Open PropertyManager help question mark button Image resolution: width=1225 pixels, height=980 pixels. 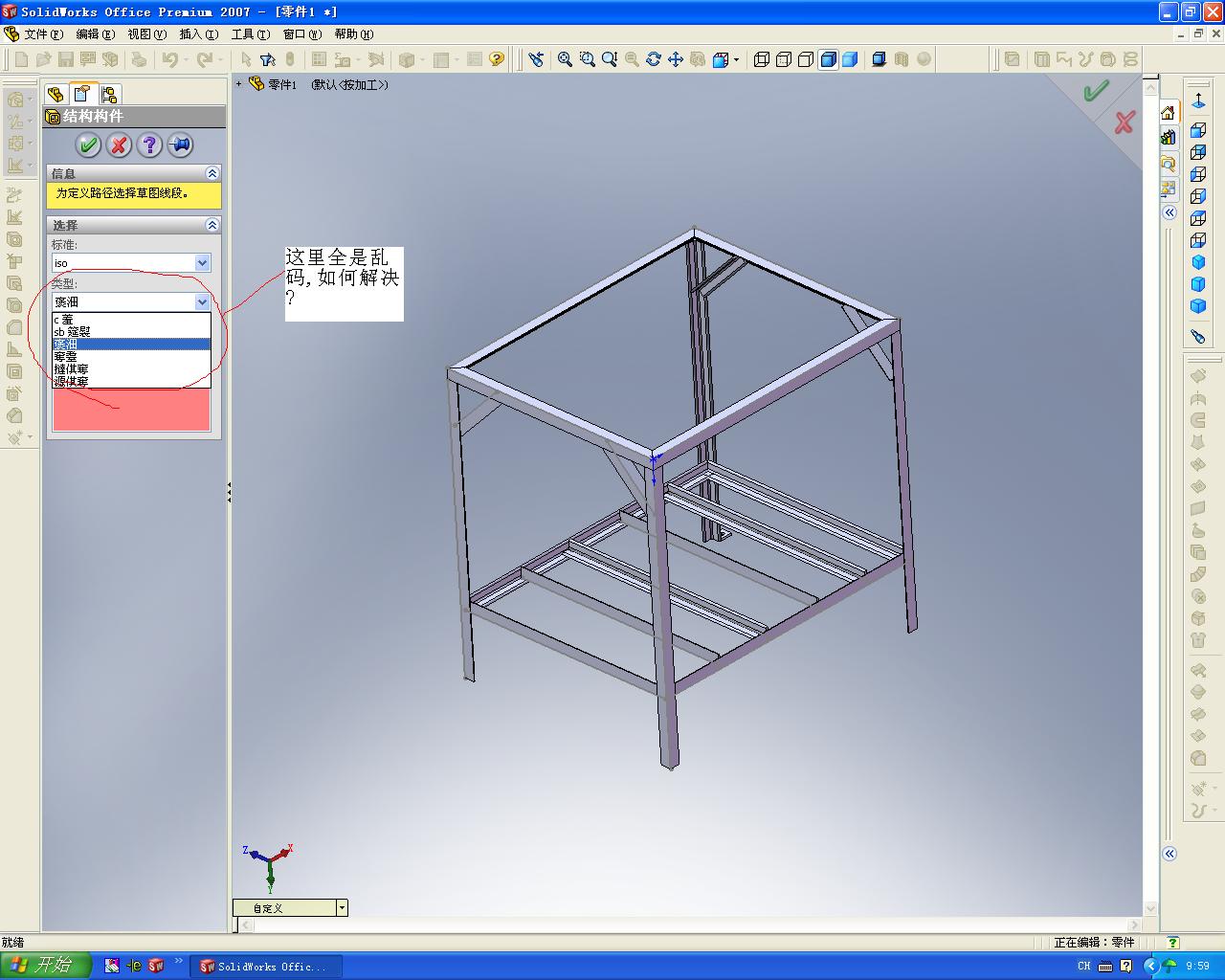point(149,145)
